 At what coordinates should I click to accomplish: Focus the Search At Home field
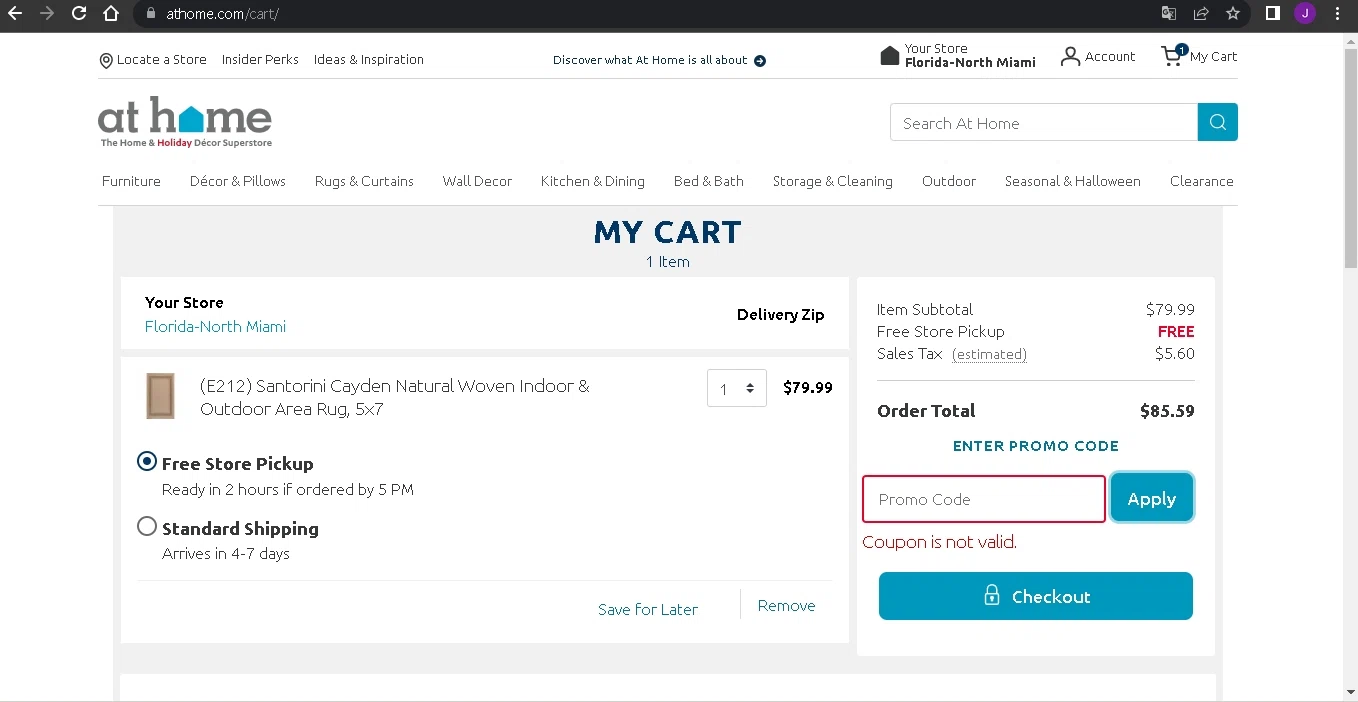(1044, 123)
